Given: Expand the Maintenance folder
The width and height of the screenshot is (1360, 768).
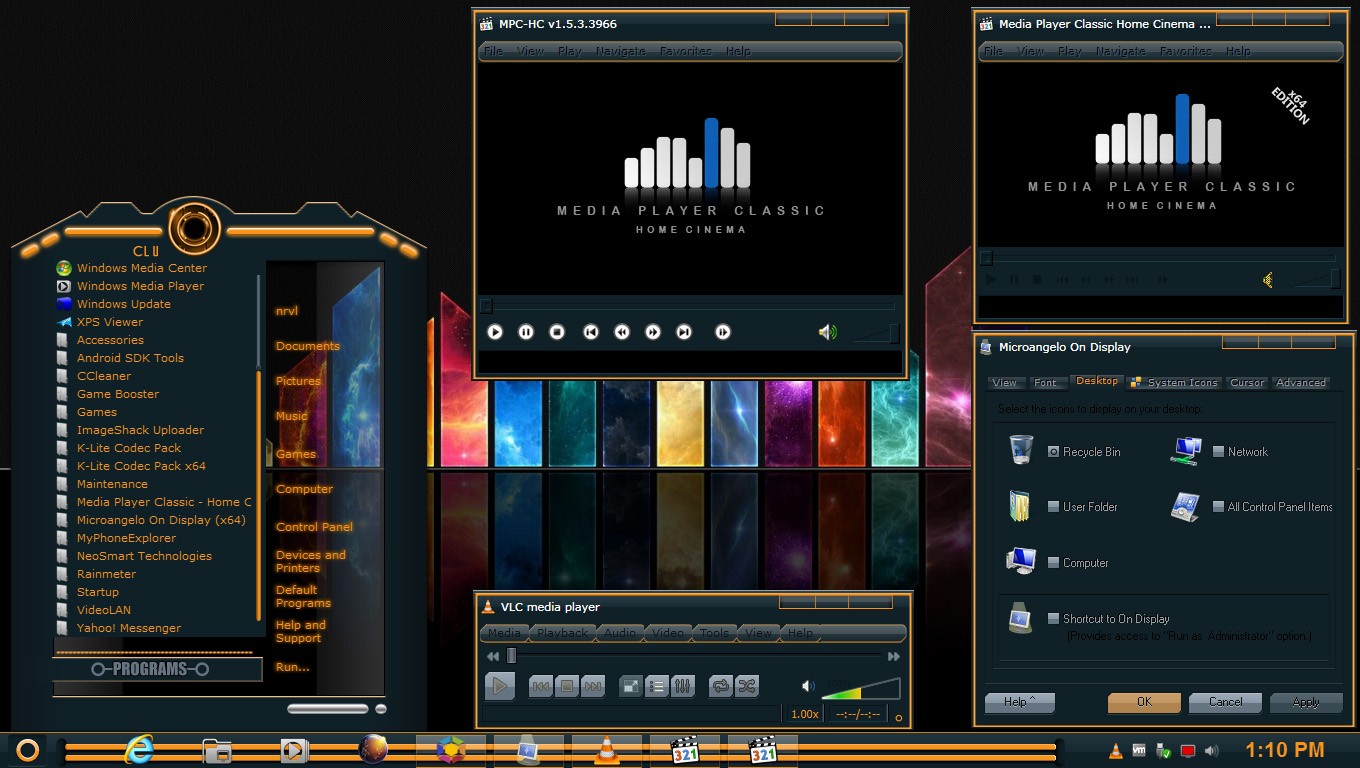Looking at the screenshot, I should point(112,484).
